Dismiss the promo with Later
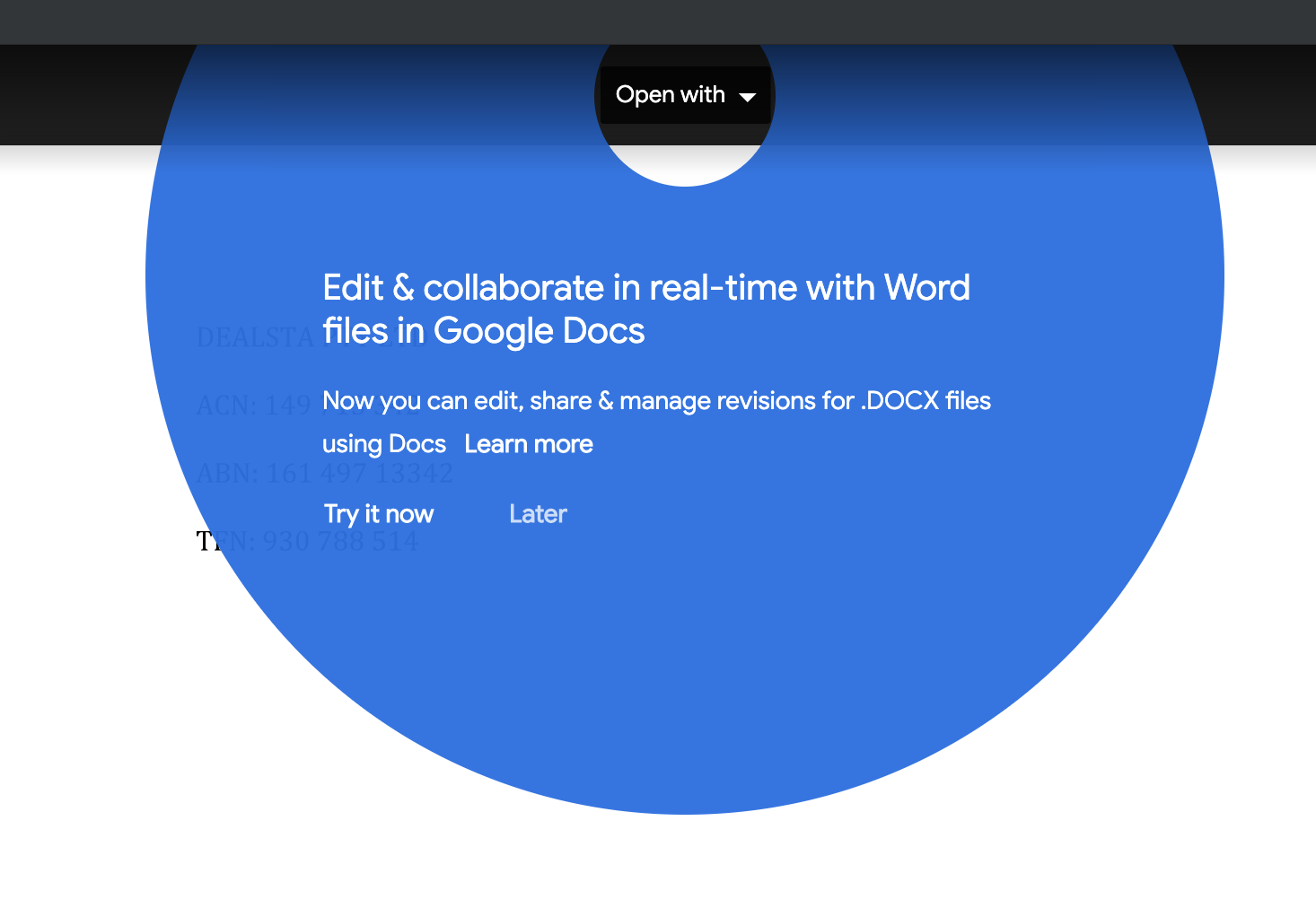The image size is (1316, 908). pyautogui.click(x=538, y=514)
